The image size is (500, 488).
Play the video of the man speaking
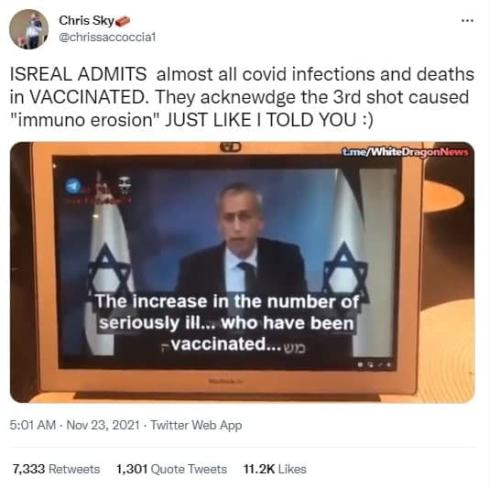242,272
